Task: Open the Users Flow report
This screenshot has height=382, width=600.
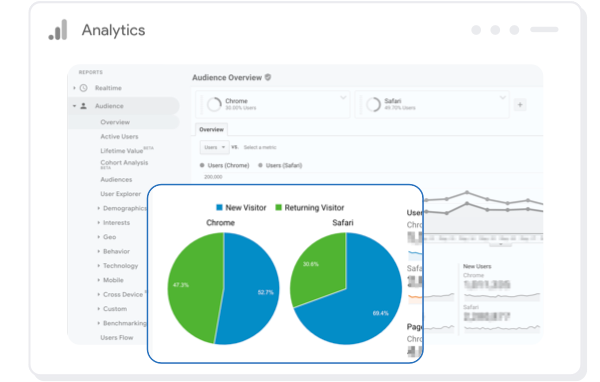Action: click(x=117, y=338)
